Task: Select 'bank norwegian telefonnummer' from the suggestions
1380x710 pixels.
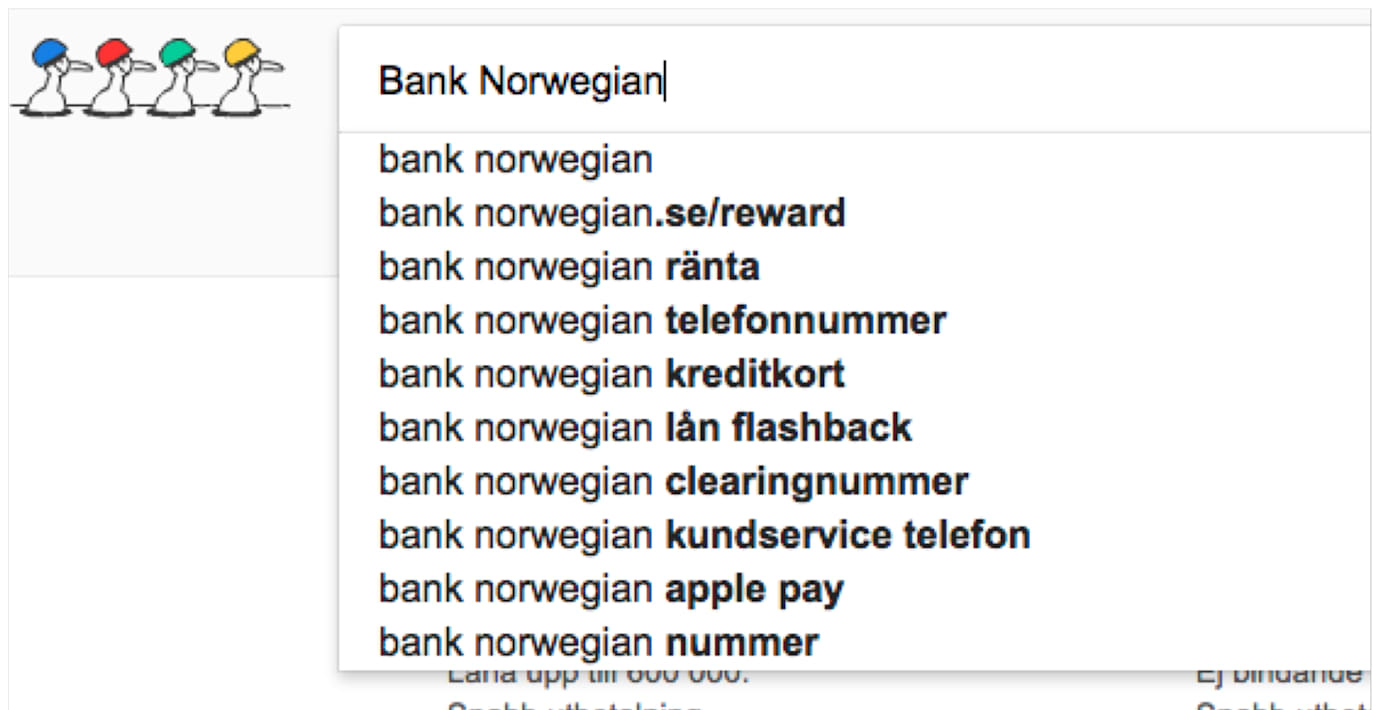Action: [661, 321]
